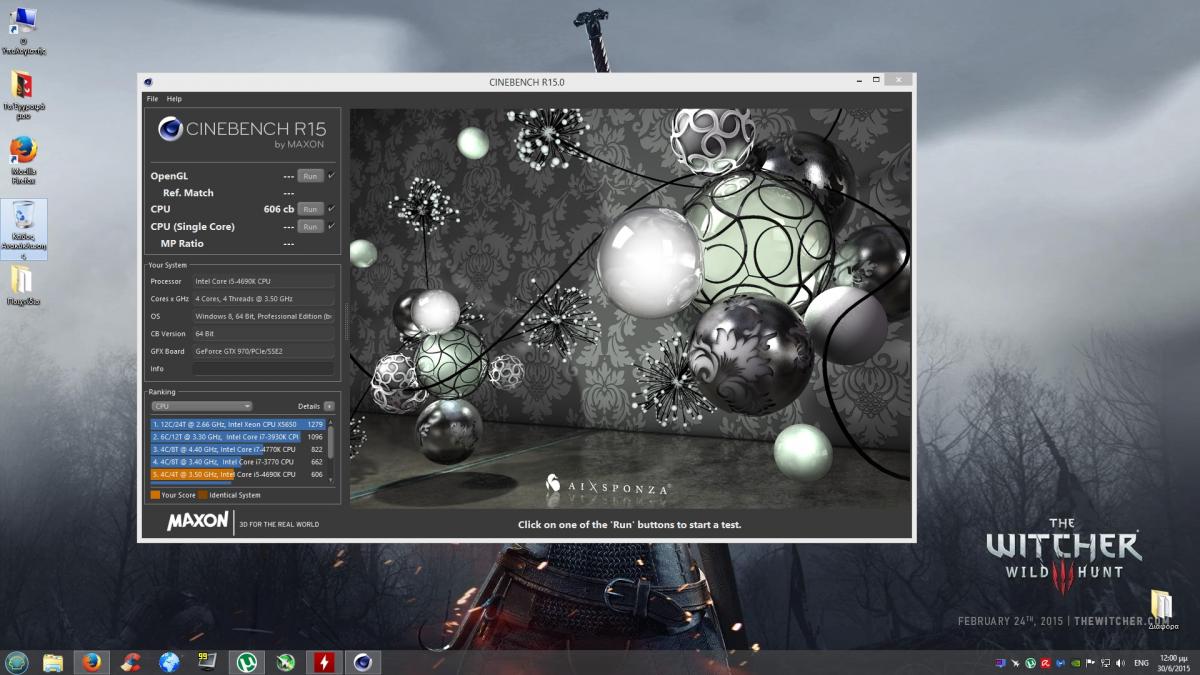Click the processor value Intel Core i5-4690K CPU
This screenshot has height=675, width=1200.
pos(264,282)
